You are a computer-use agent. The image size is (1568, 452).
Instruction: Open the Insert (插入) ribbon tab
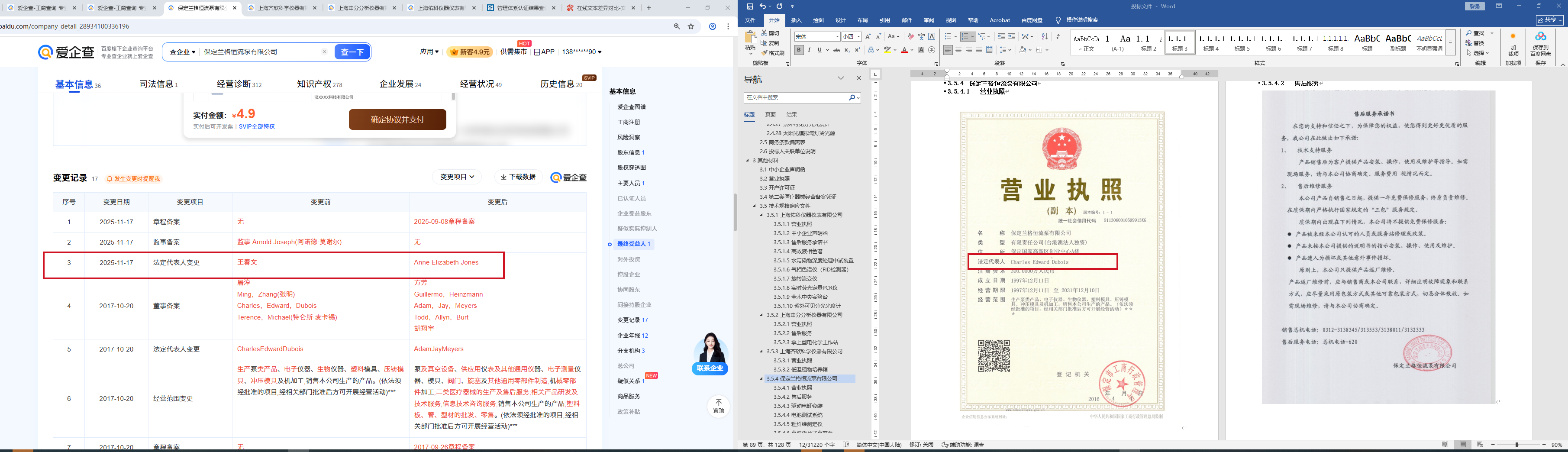796,20
